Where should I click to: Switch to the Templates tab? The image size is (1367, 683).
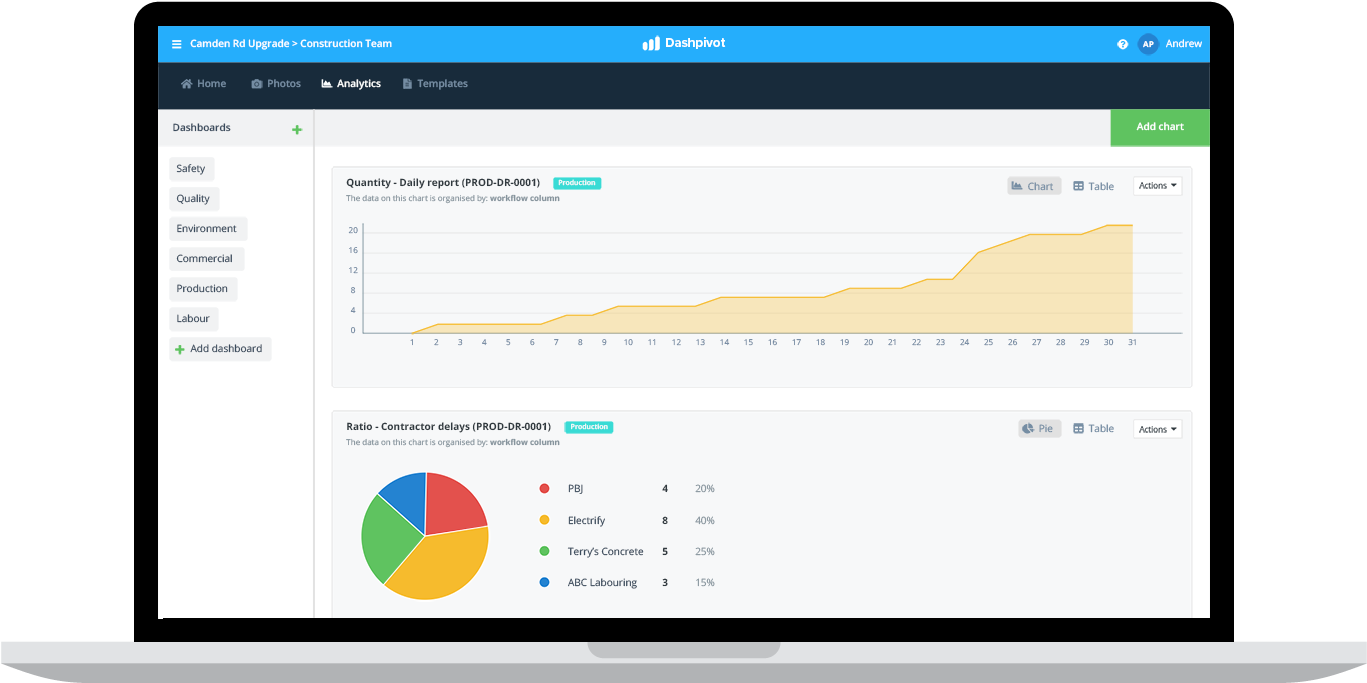434,84
